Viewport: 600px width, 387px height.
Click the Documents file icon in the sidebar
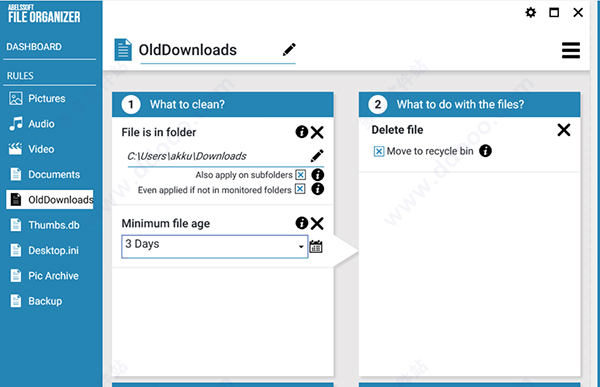(16, 174)
